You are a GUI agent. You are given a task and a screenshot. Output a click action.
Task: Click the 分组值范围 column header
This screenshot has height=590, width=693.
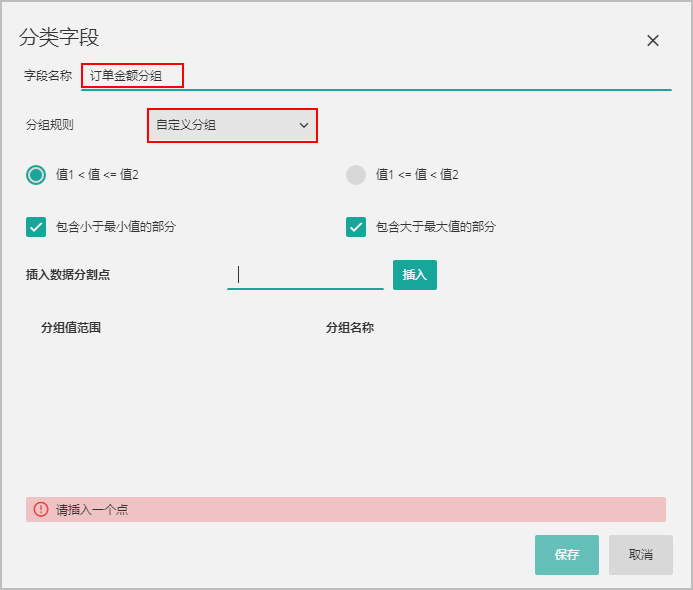click(x=71, y=328)
